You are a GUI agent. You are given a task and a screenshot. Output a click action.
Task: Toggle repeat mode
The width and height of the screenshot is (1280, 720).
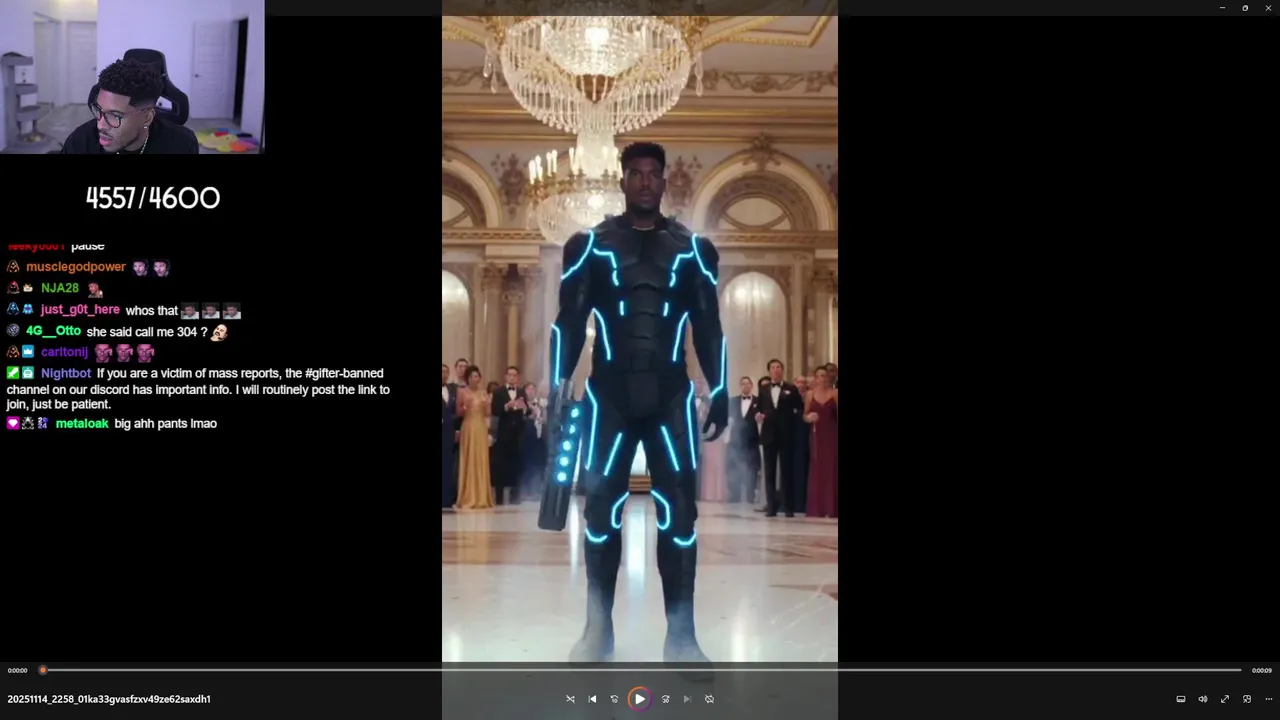(709, 699)
